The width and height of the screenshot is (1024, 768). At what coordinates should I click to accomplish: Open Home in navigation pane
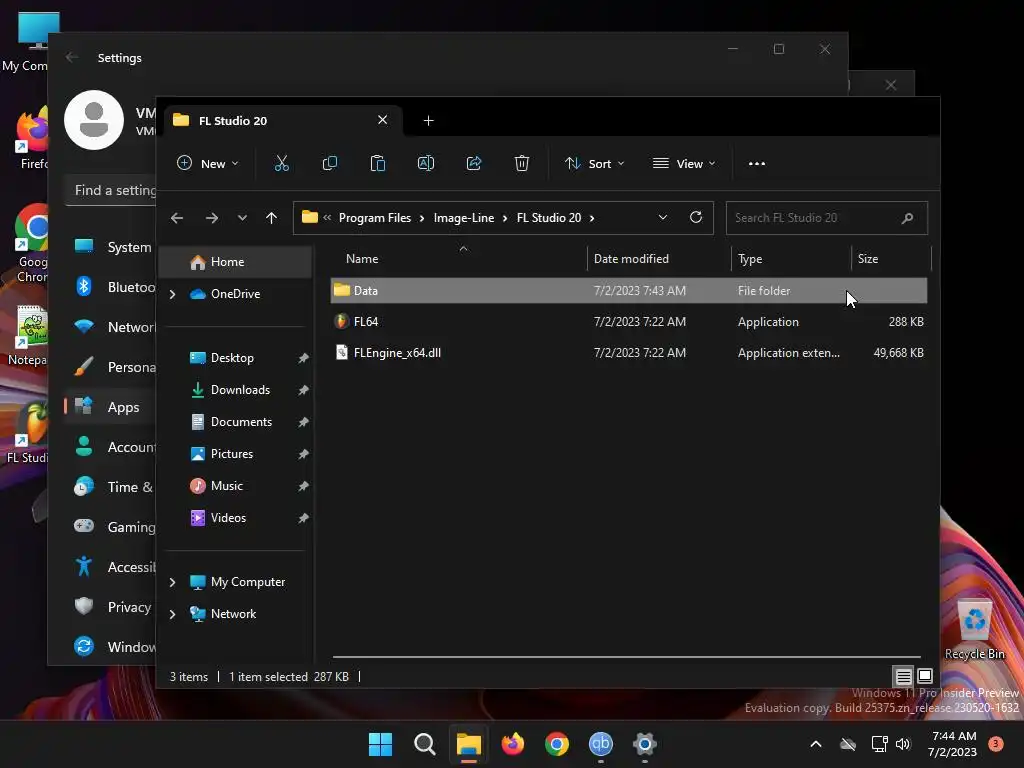click(x=236, y=262)
